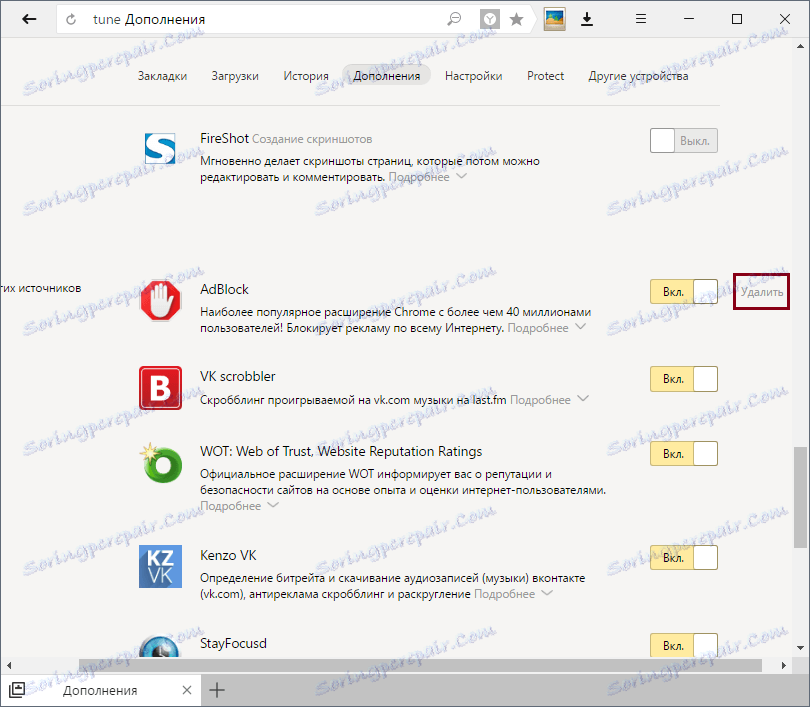Screen dimensions: 810x707
Task: Click the scroll down arrow
Action: coord(800,648)
